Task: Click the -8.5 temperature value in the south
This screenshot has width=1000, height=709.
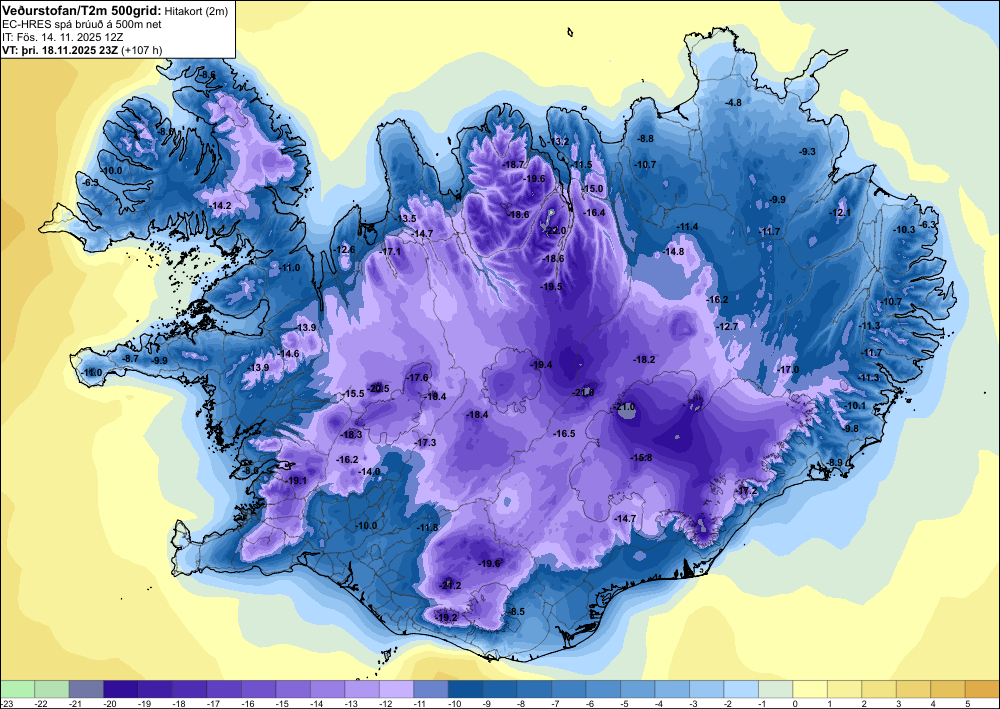Action: [x=516, y=611]
